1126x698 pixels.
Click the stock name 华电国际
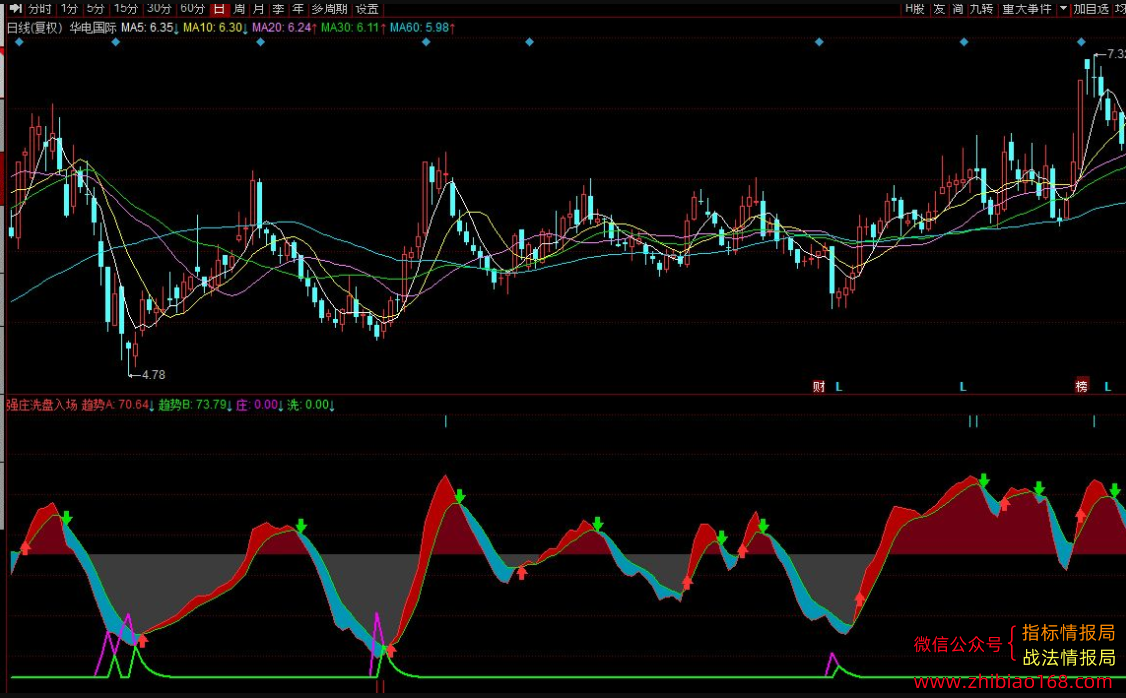(93, 27)
